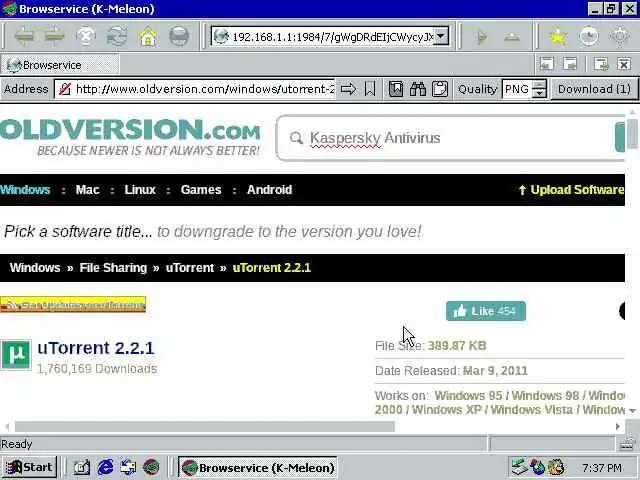
Task: Open the Games category in nav bar
Action: point(201,189)
